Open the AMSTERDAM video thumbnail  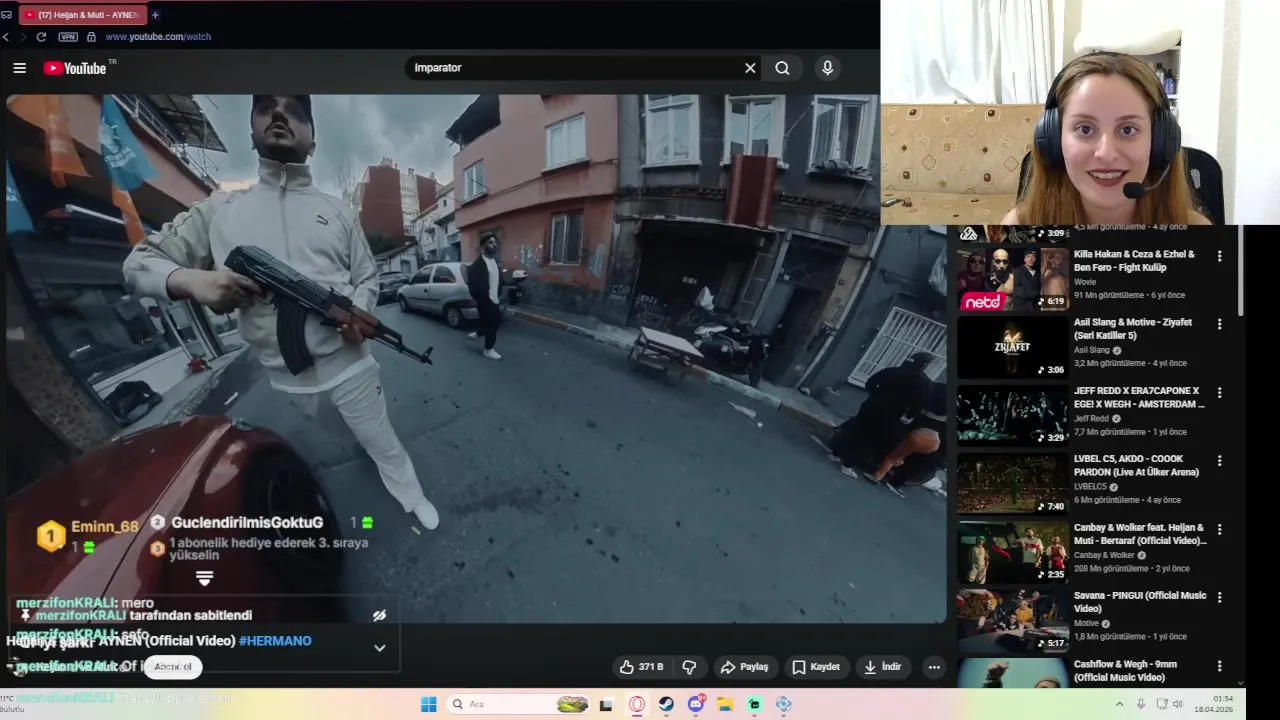click(1012, 415)
